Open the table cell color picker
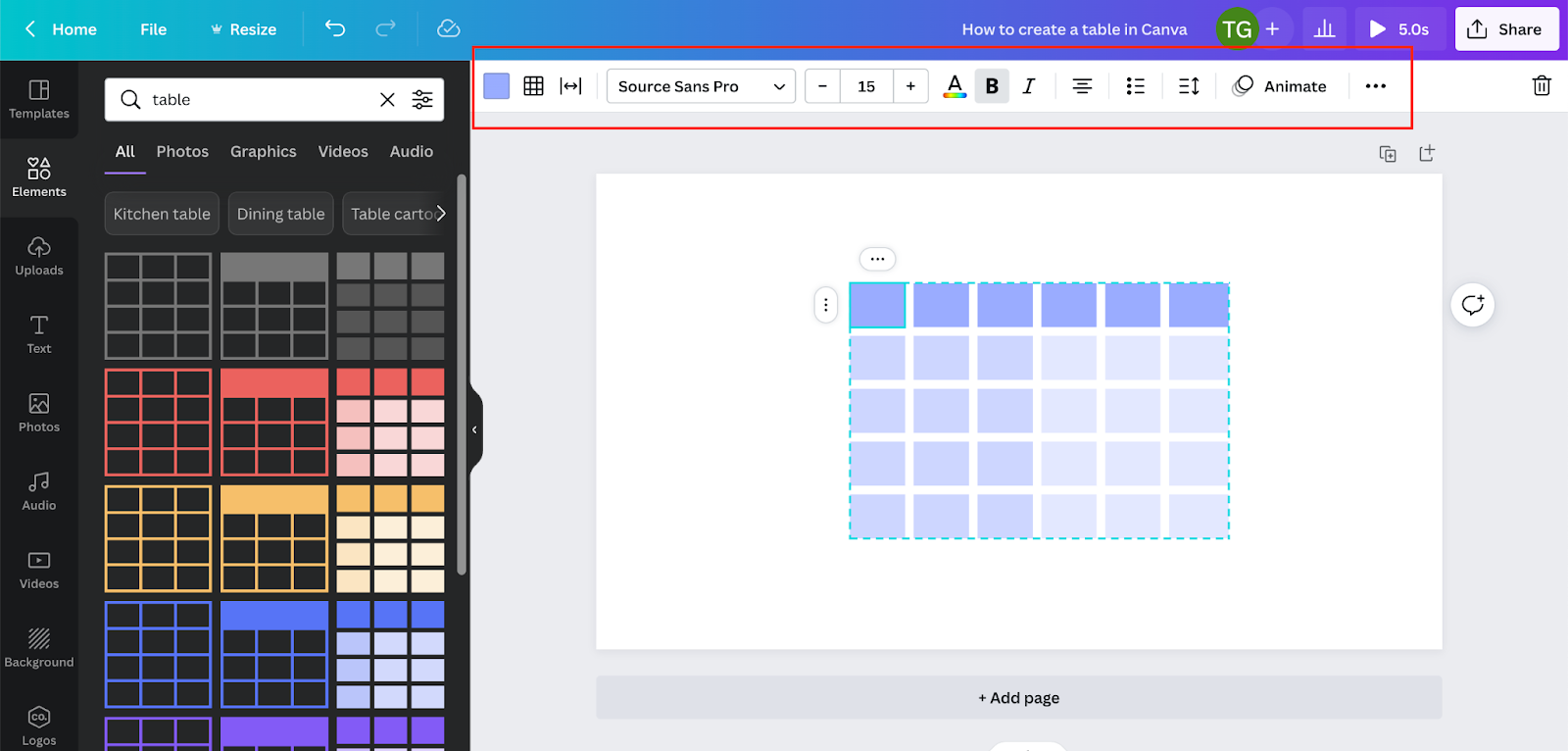Viewport: 1568px width, 751px height. pyautogui.click(x=497, y=86)
